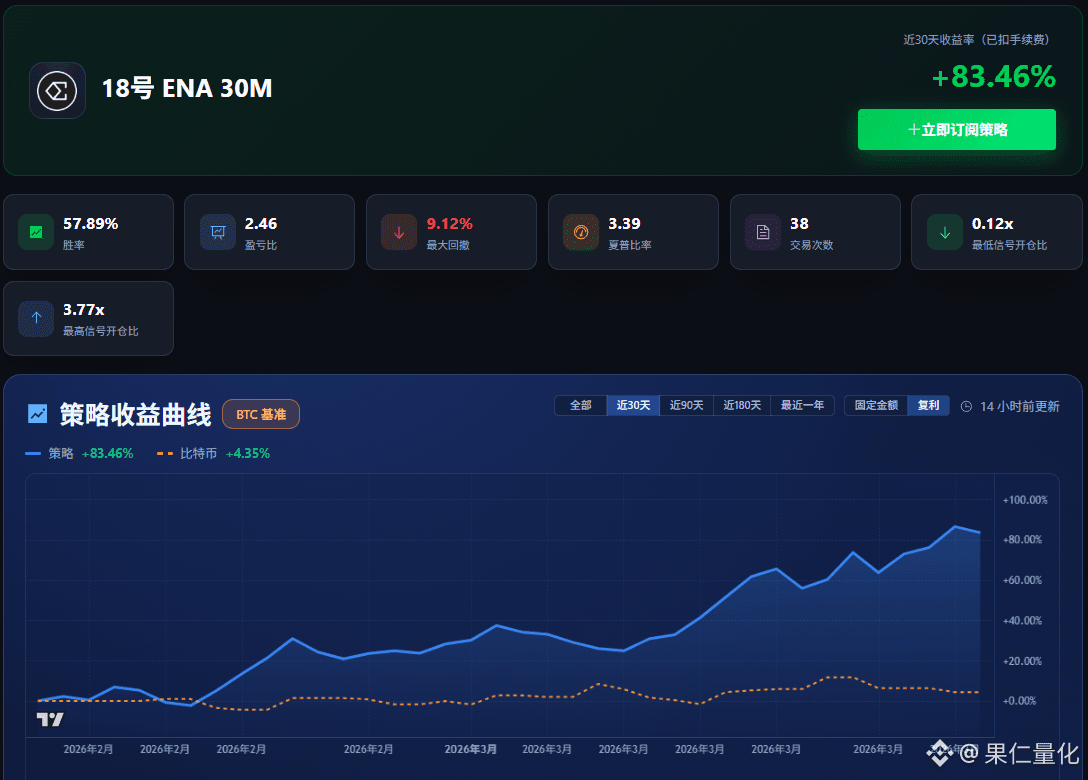The height and width of the screenshot is (780, 1088).
Task: Click the +20.00% y-axis label
Action: coord(1022,661)
